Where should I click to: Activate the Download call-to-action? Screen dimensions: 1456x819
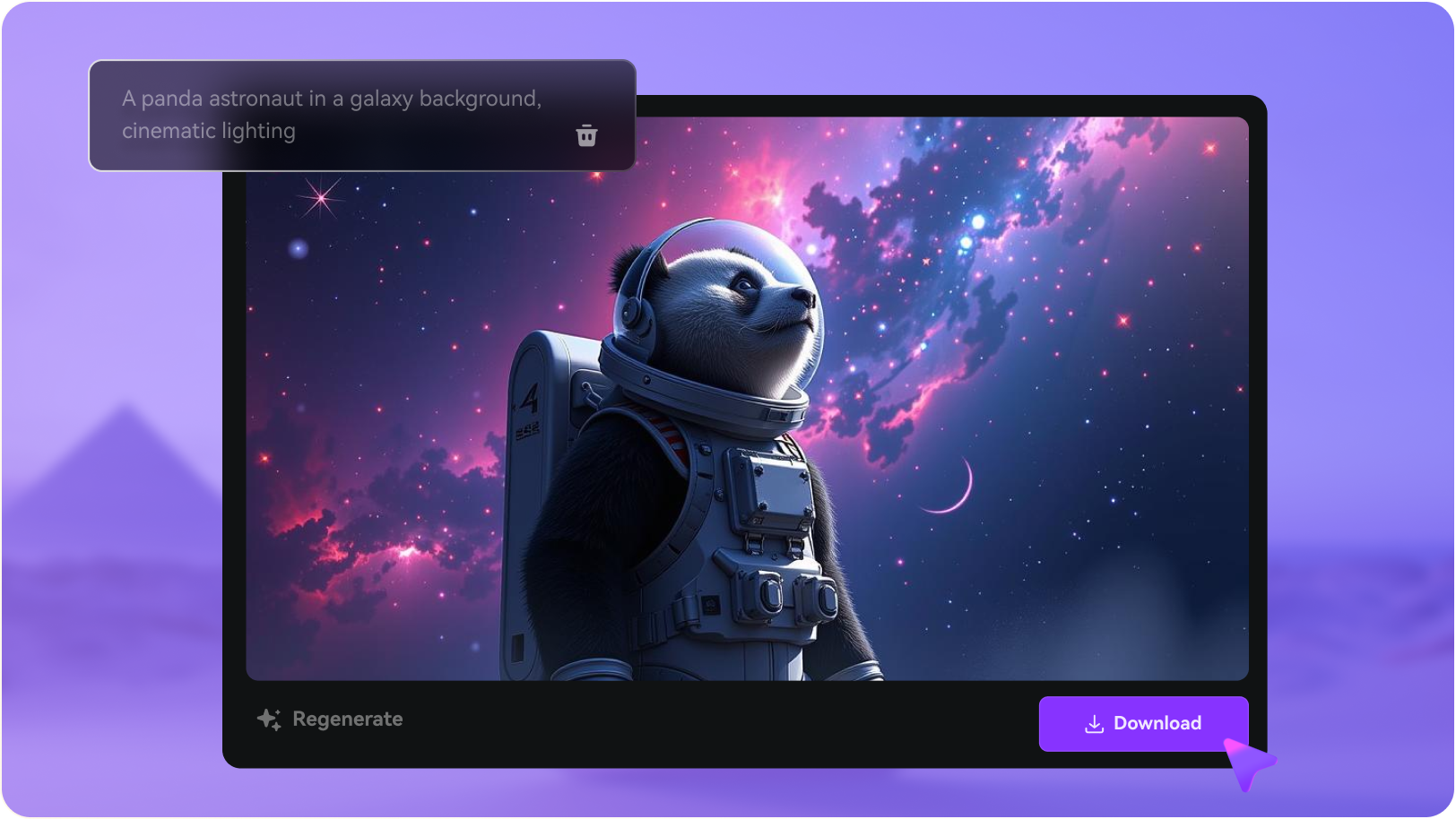pos(1145,723)
